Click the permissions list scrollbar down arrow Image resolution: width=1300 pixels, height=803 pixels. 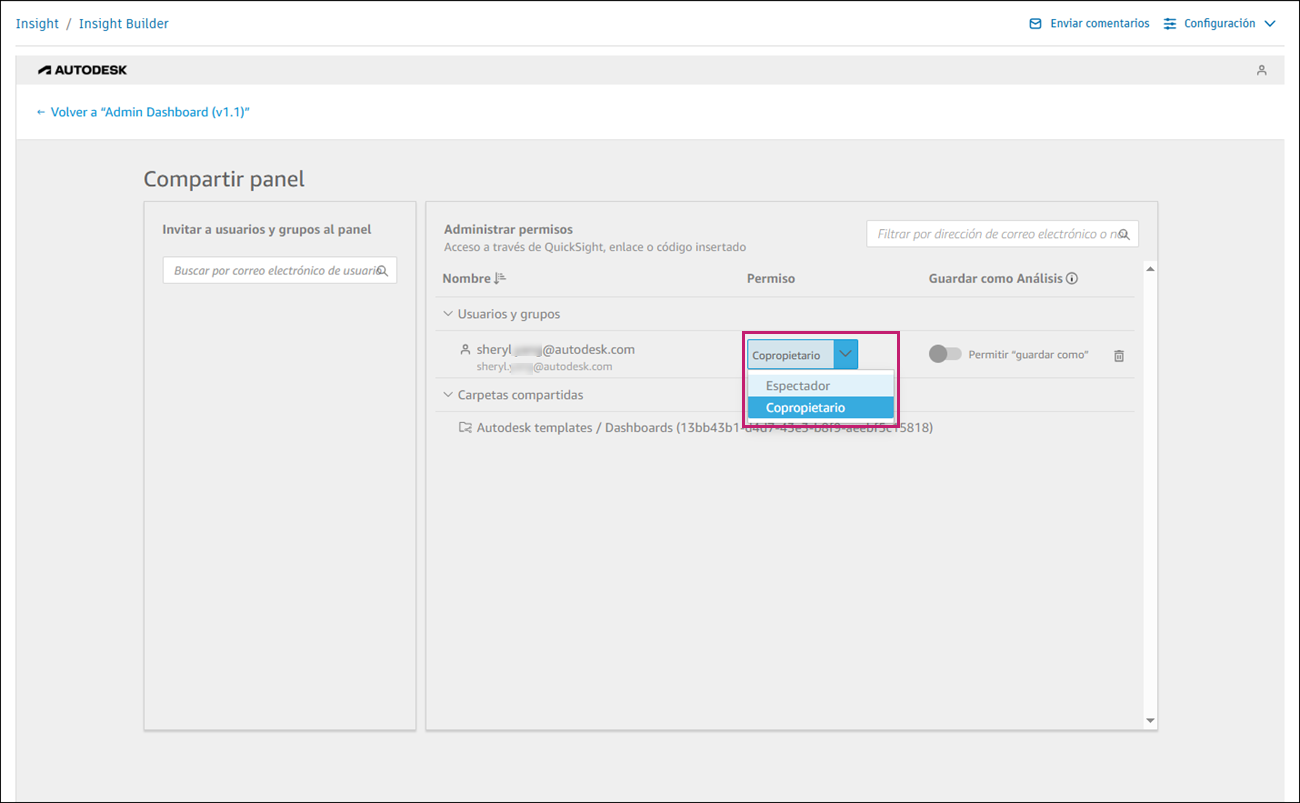pyautogui.click(x=1150, y=721)
